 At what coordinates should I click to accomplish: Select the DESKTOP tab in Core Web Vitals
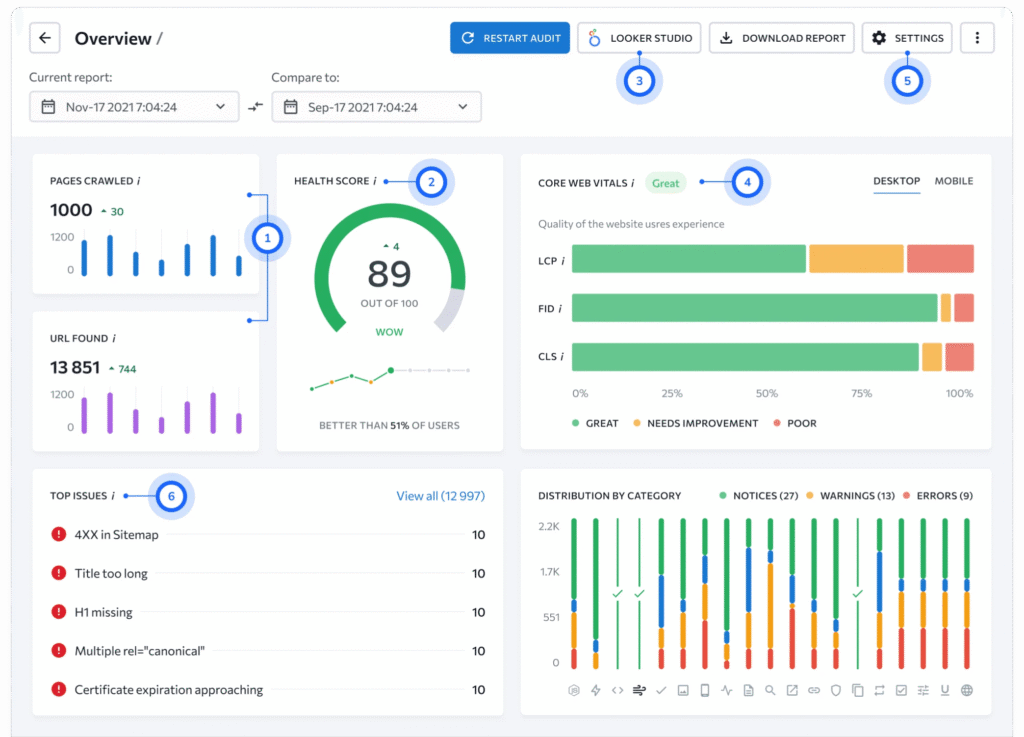tap(896, 181)
